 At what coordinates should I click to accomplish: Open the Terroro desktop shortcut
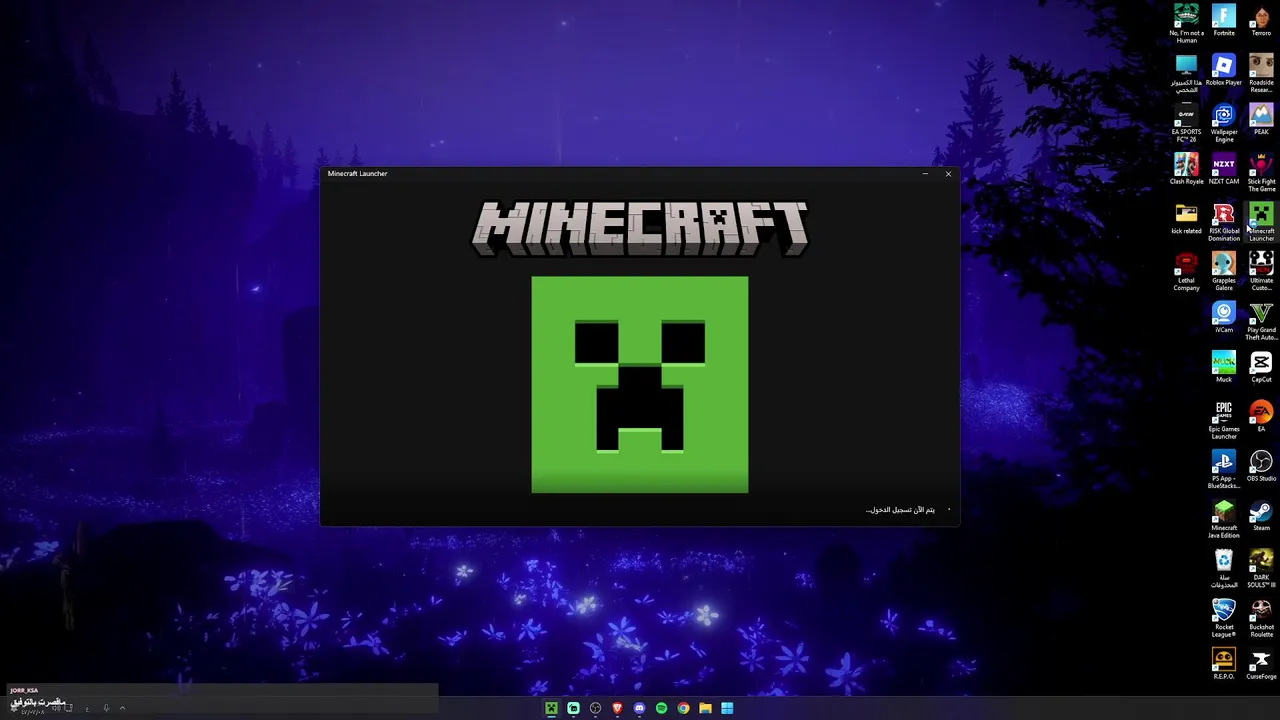click(x=1261, y=20)
